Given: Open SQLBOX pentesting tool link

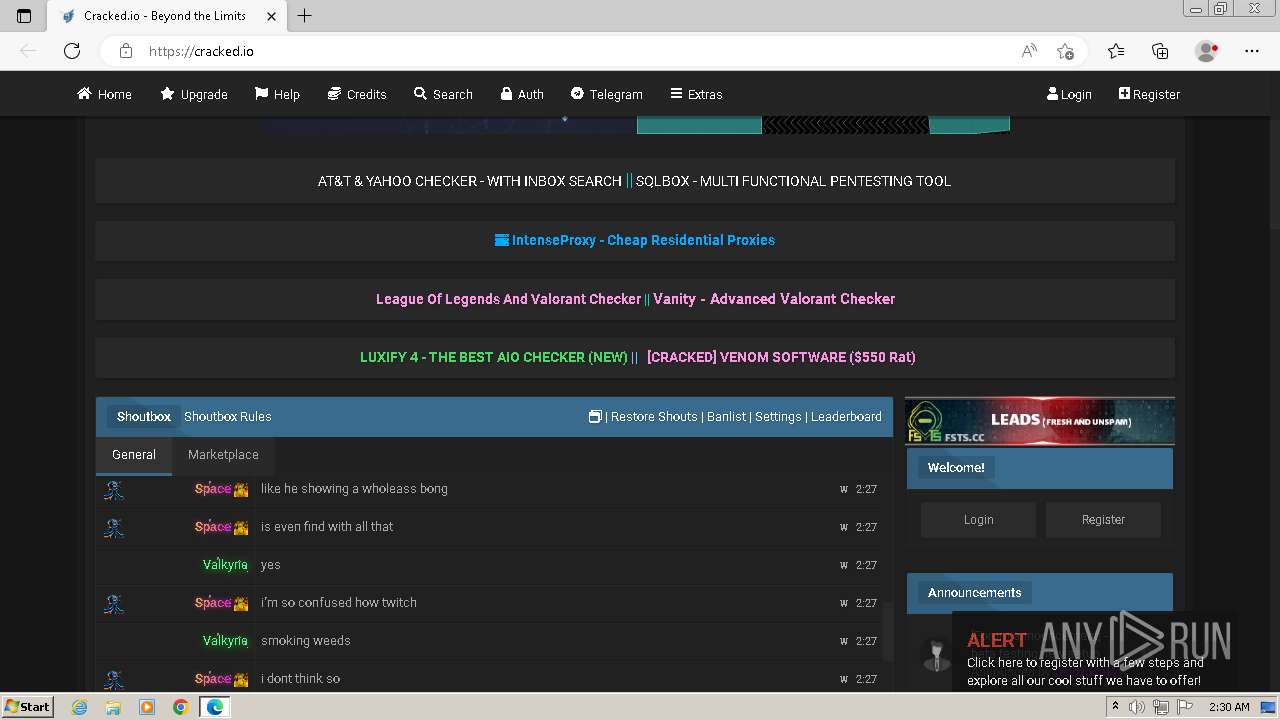Looking at the screenshot, I should tap(793, 181).
